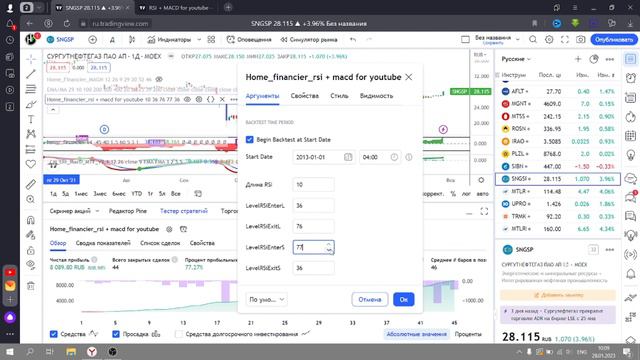Open the compare or add symbol button

coord(93,40)
